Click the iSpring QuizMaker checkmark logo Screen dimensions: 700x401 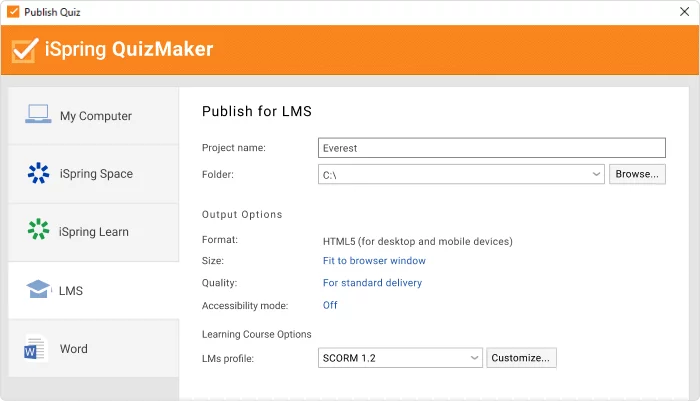pos(24,50)
